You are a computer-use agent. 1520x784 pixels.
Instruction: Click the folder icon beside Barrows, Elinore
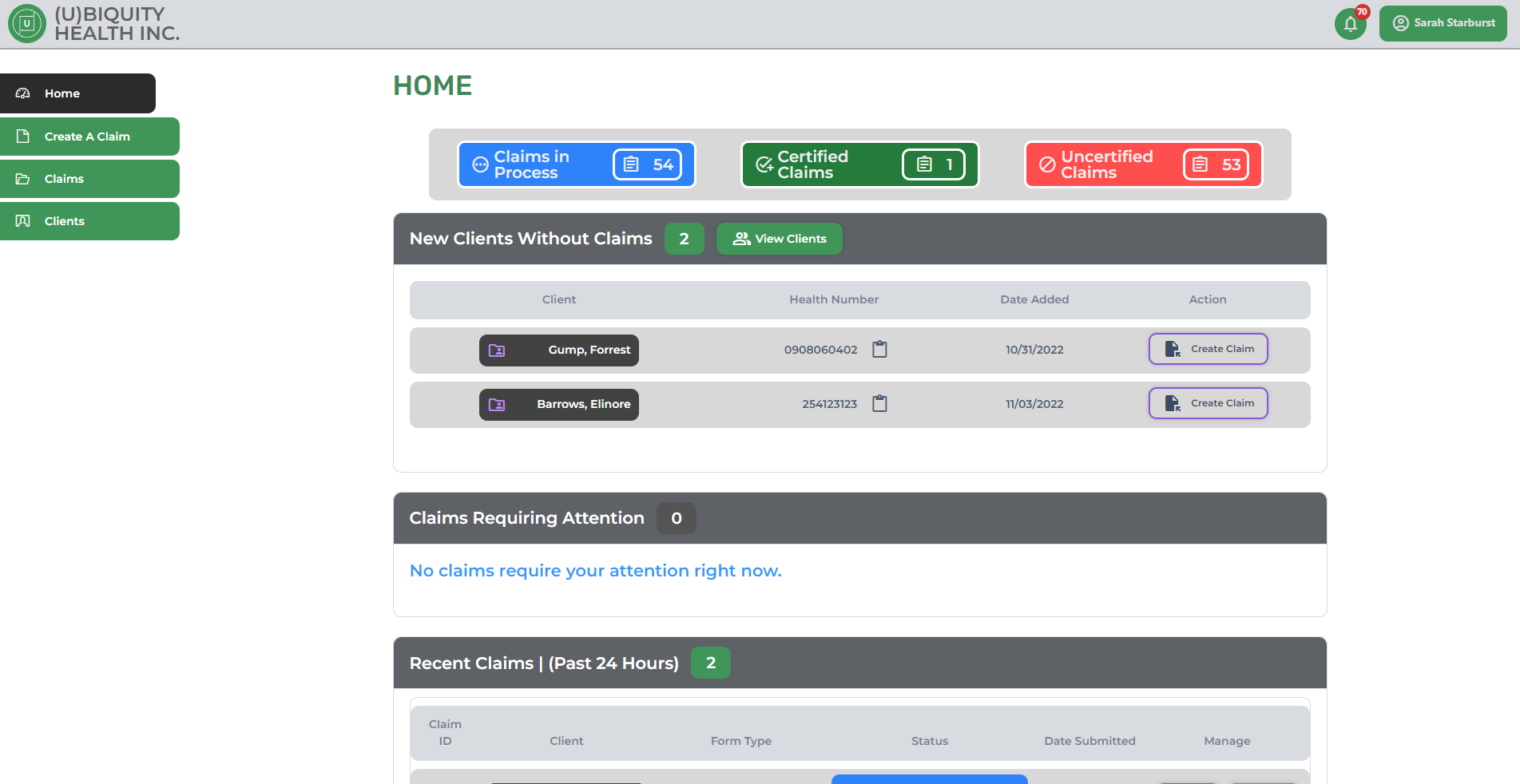(x=497, y=405)
